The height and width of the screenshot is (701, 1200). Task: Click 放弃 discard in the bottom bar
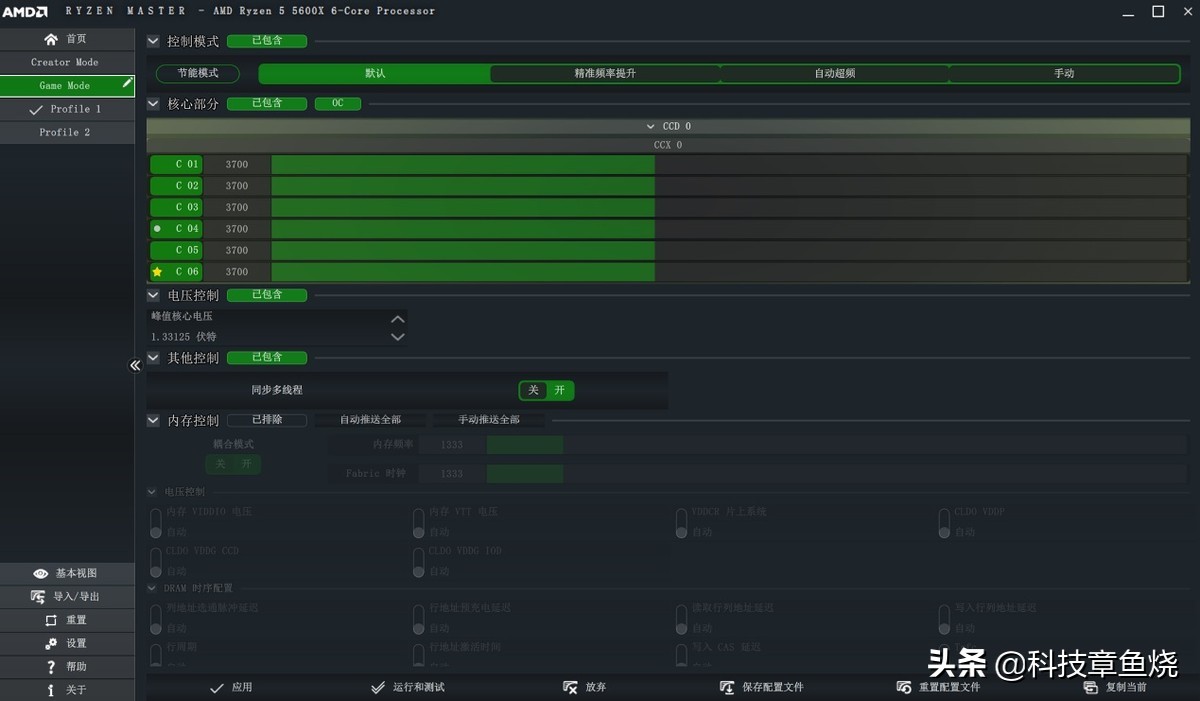point(585,687)
